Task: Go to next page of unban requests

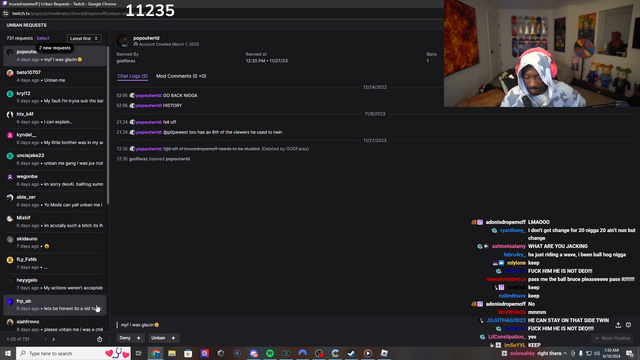Action: tap(53, 339)
